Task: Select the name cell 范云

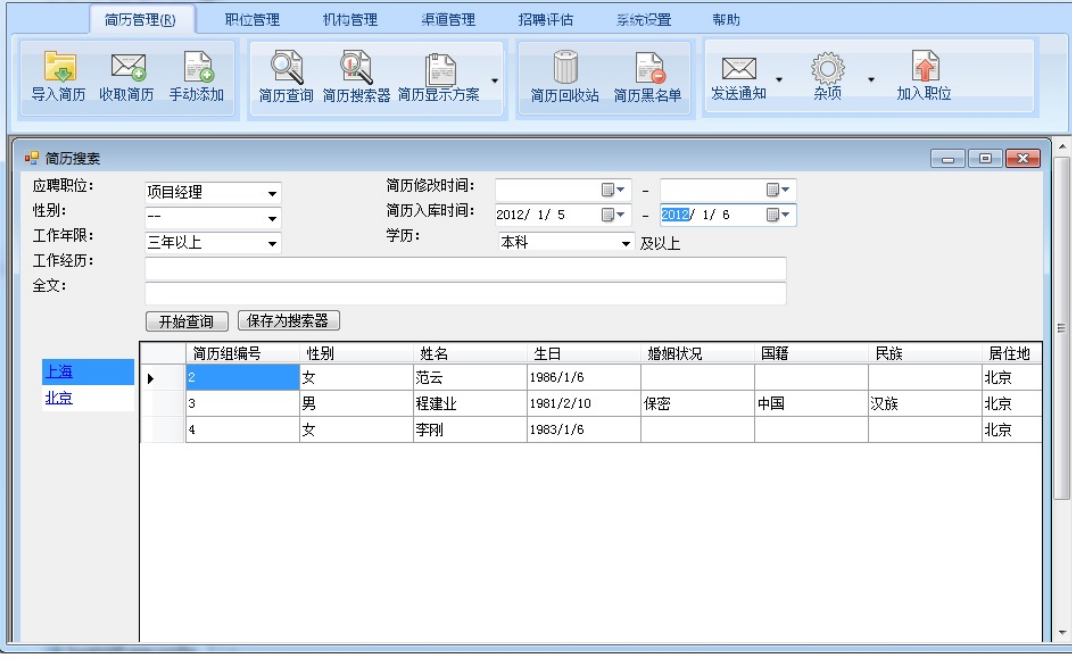Action: coord(470,378)
